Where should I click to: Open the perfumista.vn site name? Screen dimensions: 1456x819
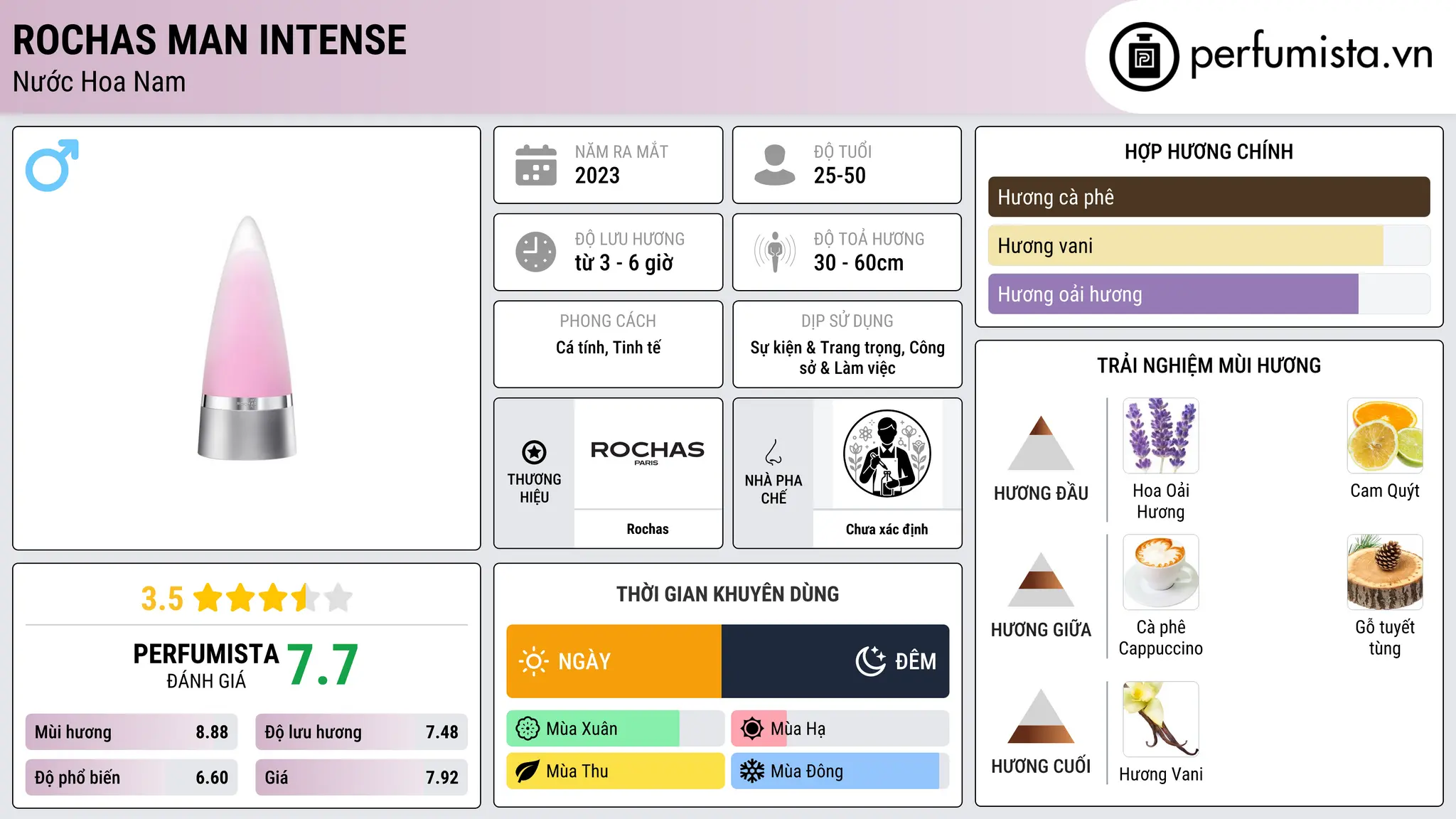click(x=1312, y=54)
